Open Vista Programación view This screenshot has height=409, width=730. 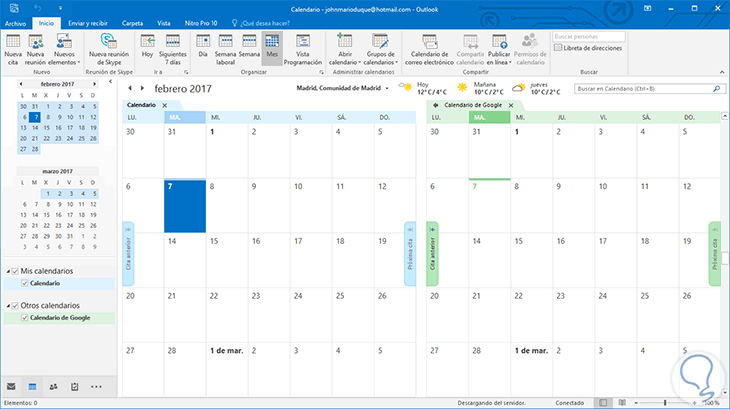(x=303, y=50)
